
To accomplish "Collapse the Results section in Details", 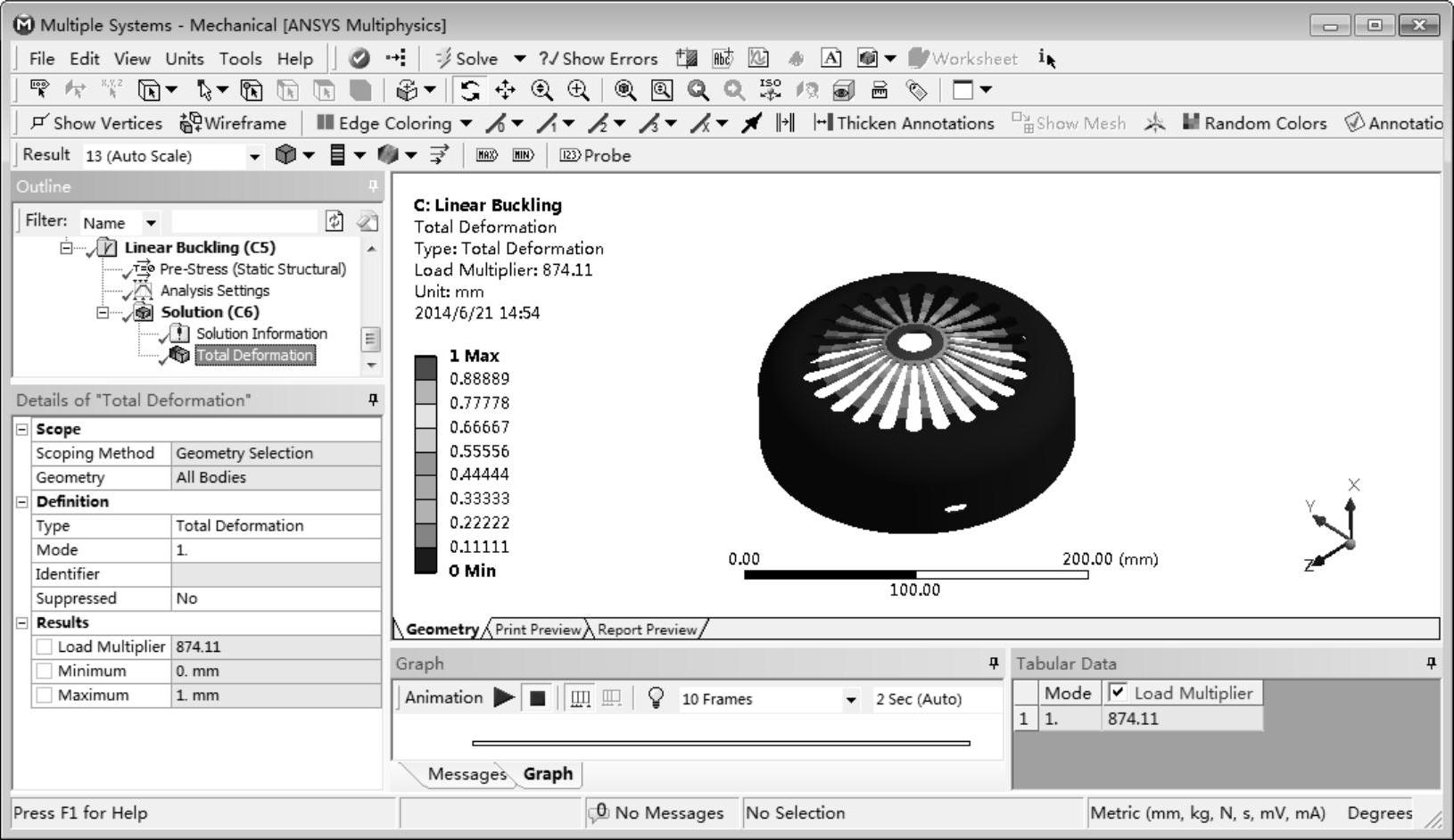I will click(21, 622).
